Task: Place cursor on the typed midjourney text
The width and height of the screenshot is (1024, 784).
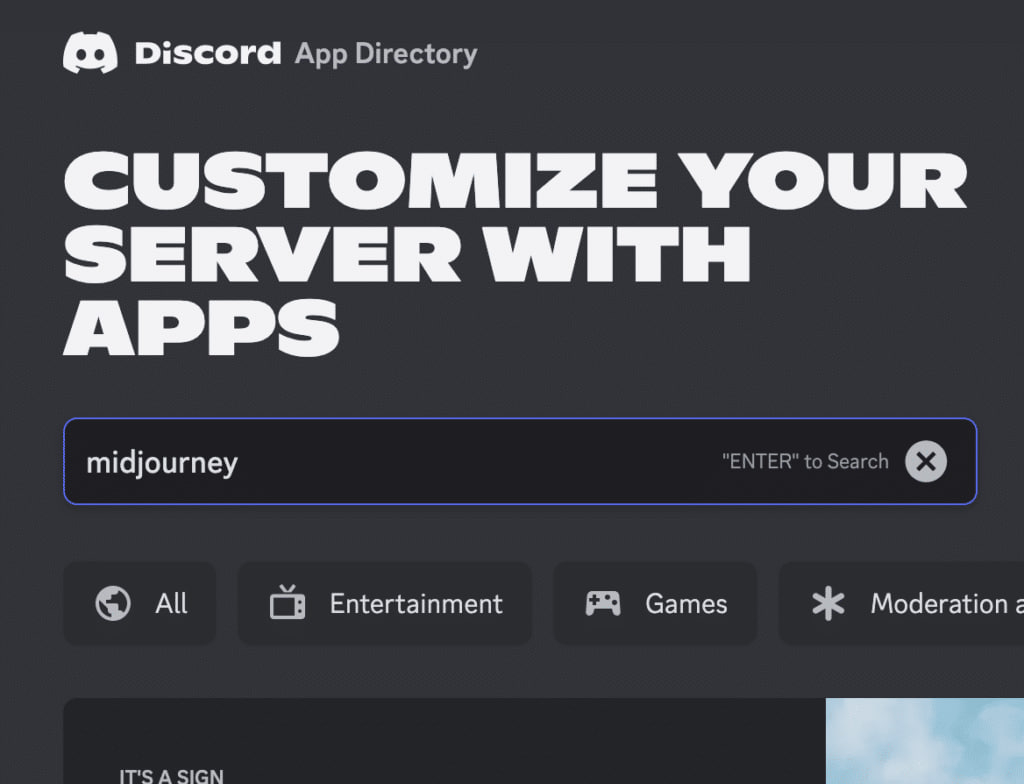Action: (162, 463)
